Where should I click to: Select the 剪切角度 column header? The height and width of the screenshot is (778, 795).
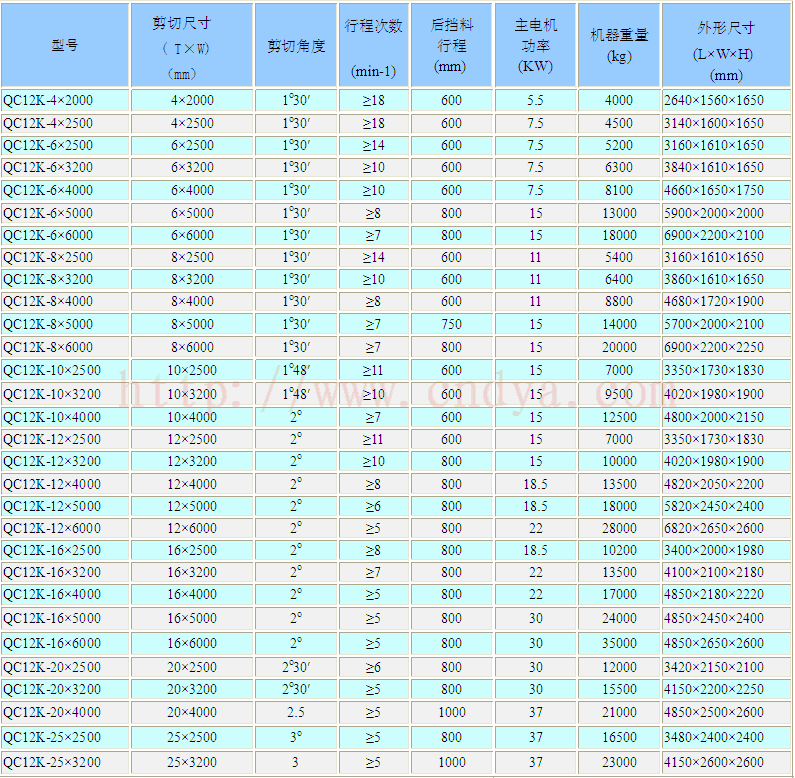click(296, 46)
